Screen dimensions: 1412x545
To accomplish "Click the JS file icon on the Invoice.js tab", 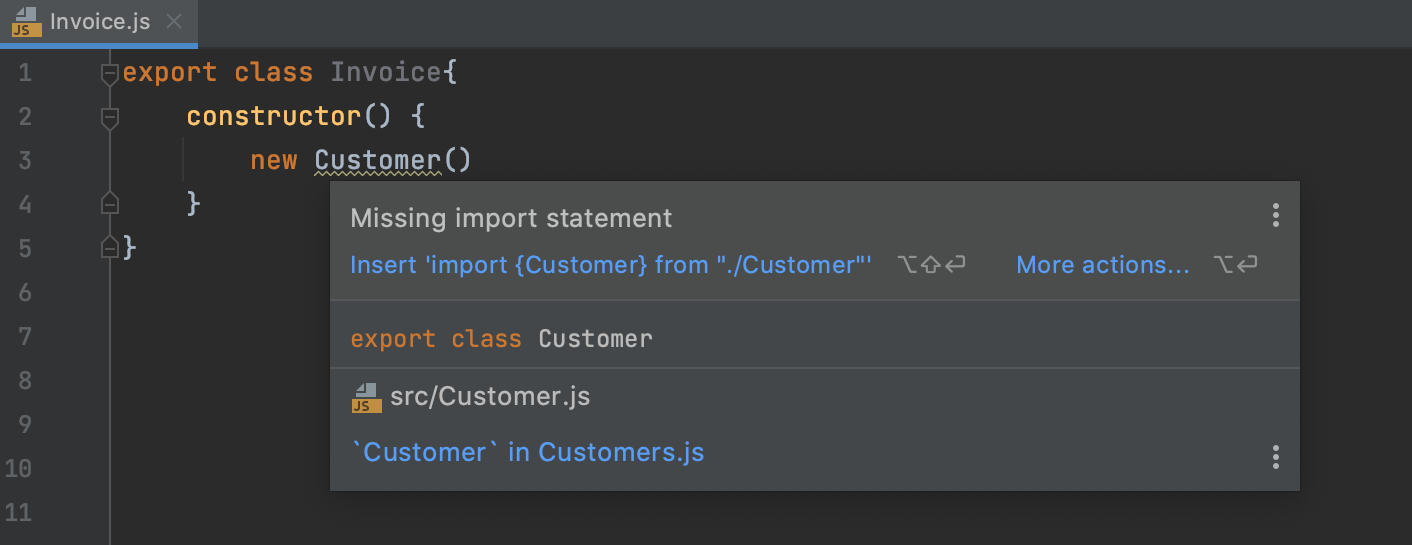I will [x=26, y=22].
